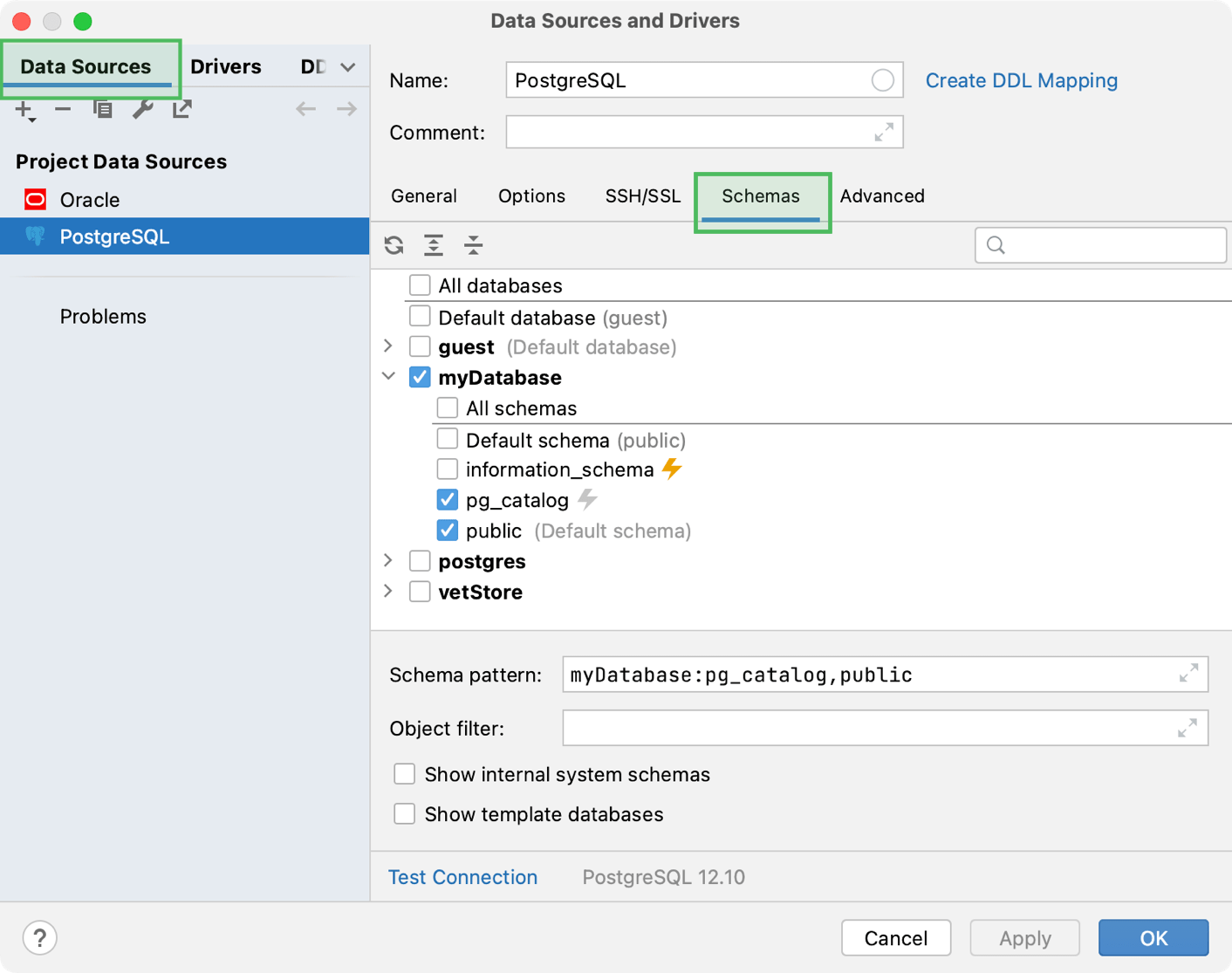The height and width of the screenshot is (973, 1232).
Task: Click the Cancel button
Action: point(896,938)
